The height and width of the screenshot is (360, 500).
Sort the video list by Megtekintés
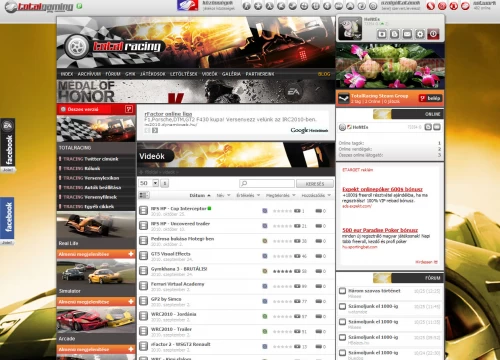[x=280, y=195]
